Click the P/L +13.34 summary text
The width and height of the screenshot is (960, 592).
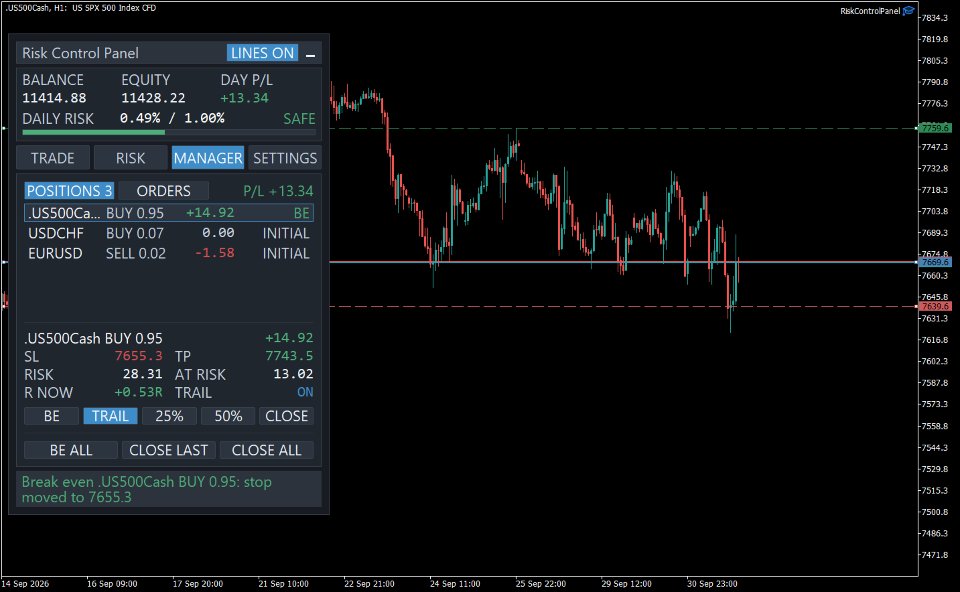[278, 191]
